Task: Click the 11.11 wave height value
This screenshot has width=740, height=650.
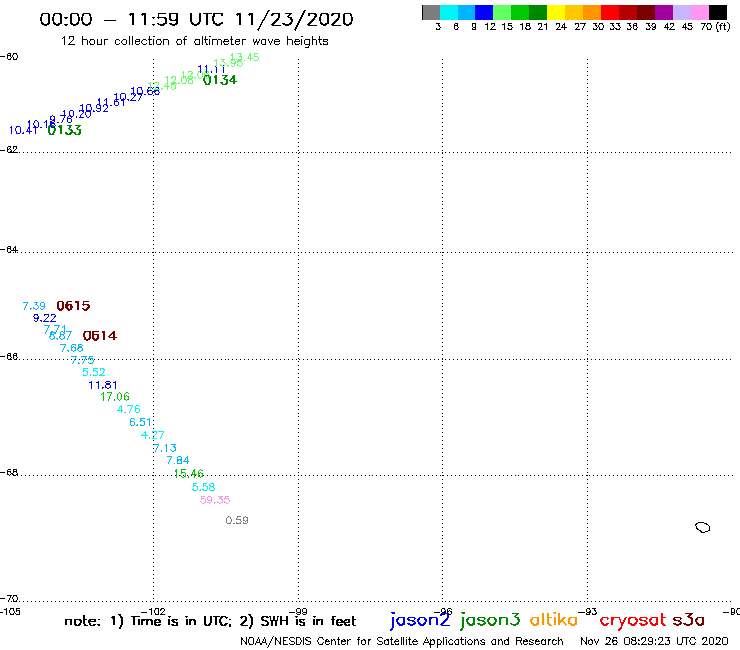Action: click(x=211, y=69)
